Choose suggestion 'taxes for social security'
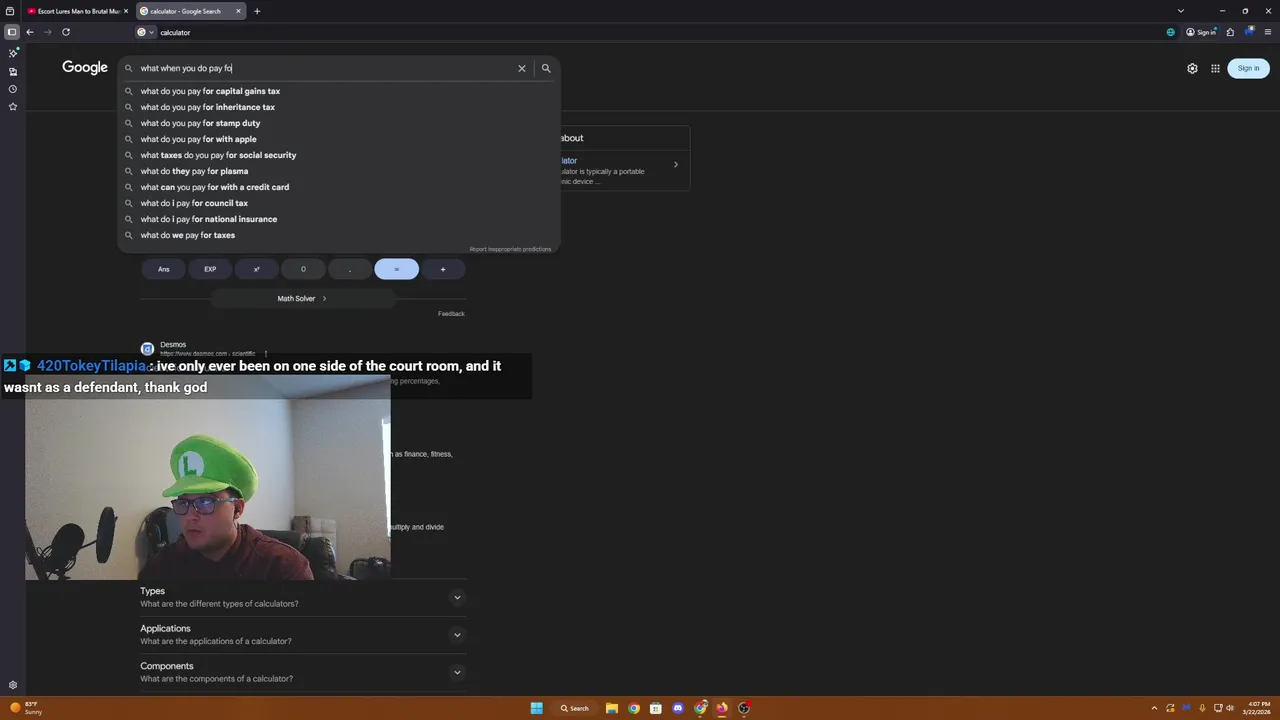 339,155
